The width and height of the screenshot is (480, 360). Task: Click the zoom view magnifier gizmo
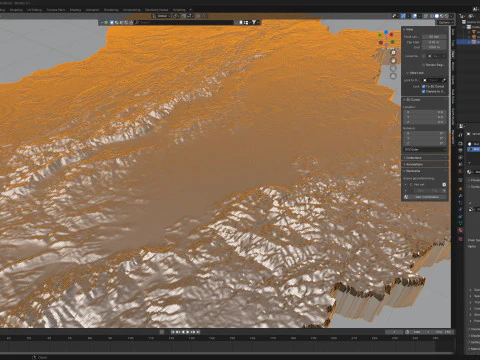coord(393,53)
